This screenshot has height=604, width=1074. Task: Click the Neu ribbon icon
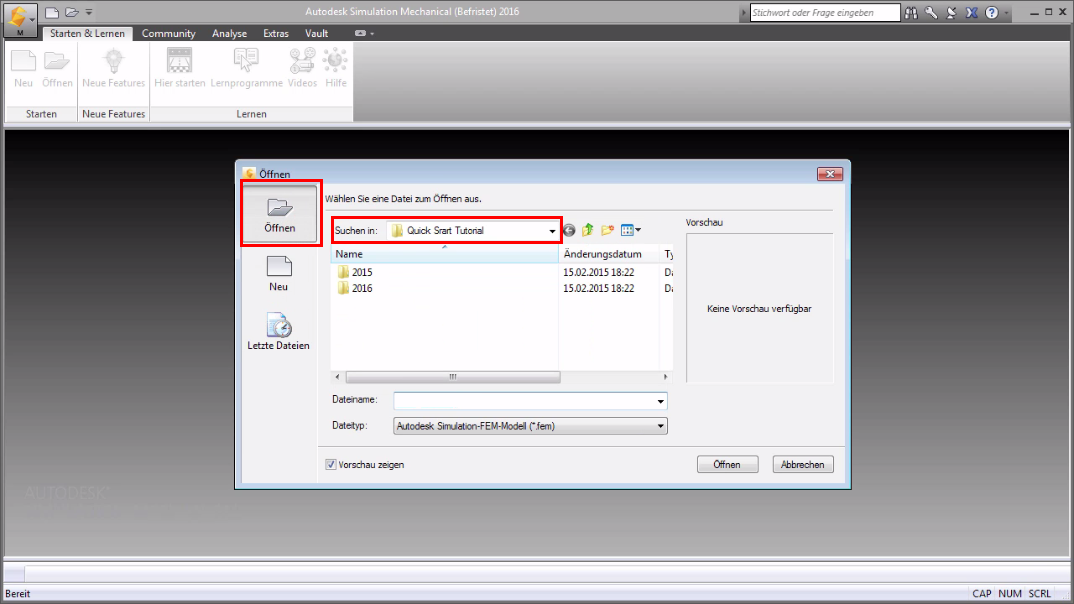tap(23, 68)
